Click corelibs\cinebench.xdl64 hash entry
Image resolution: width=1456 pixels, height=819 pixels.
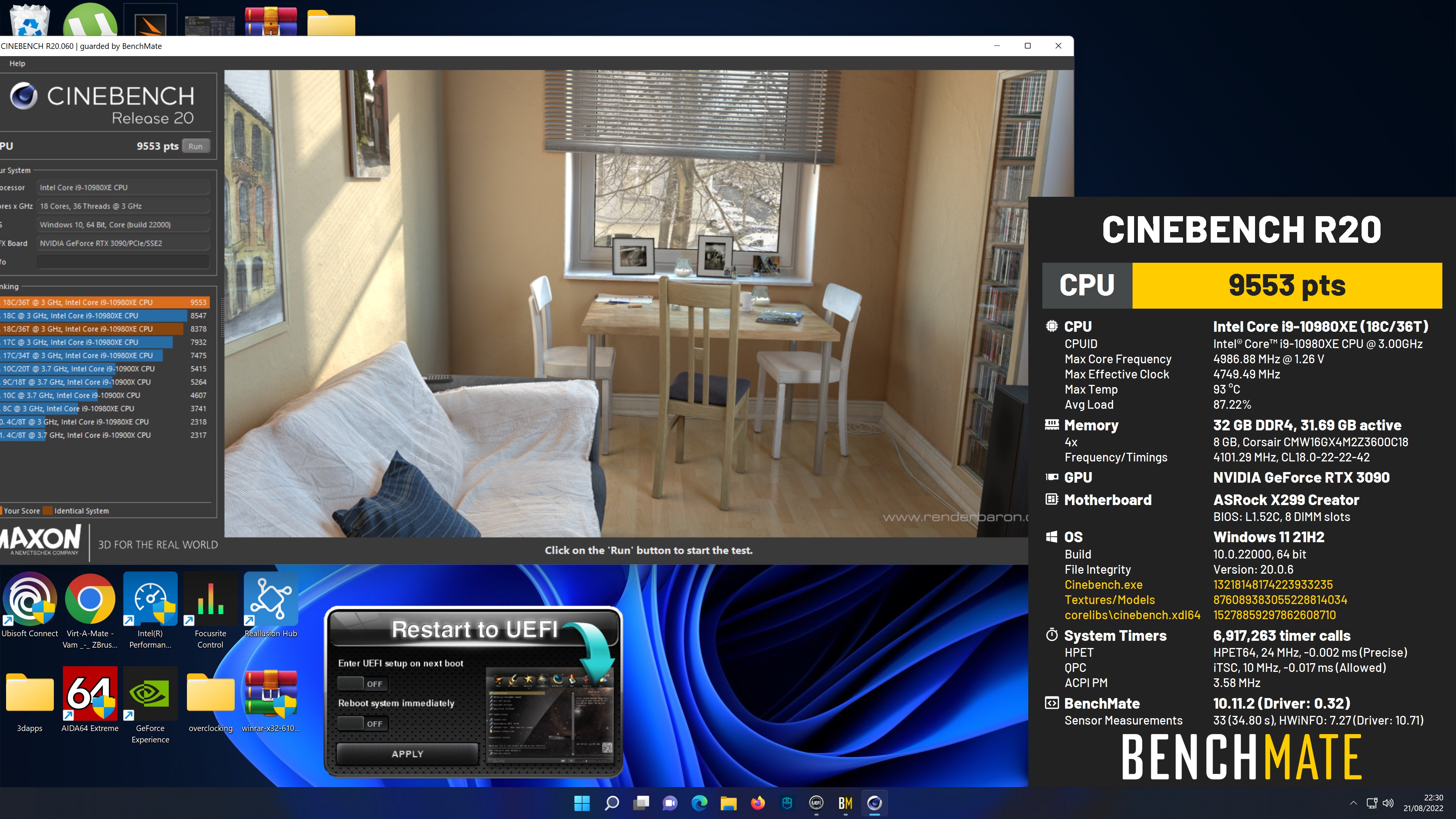click(x=1274, y=615)
